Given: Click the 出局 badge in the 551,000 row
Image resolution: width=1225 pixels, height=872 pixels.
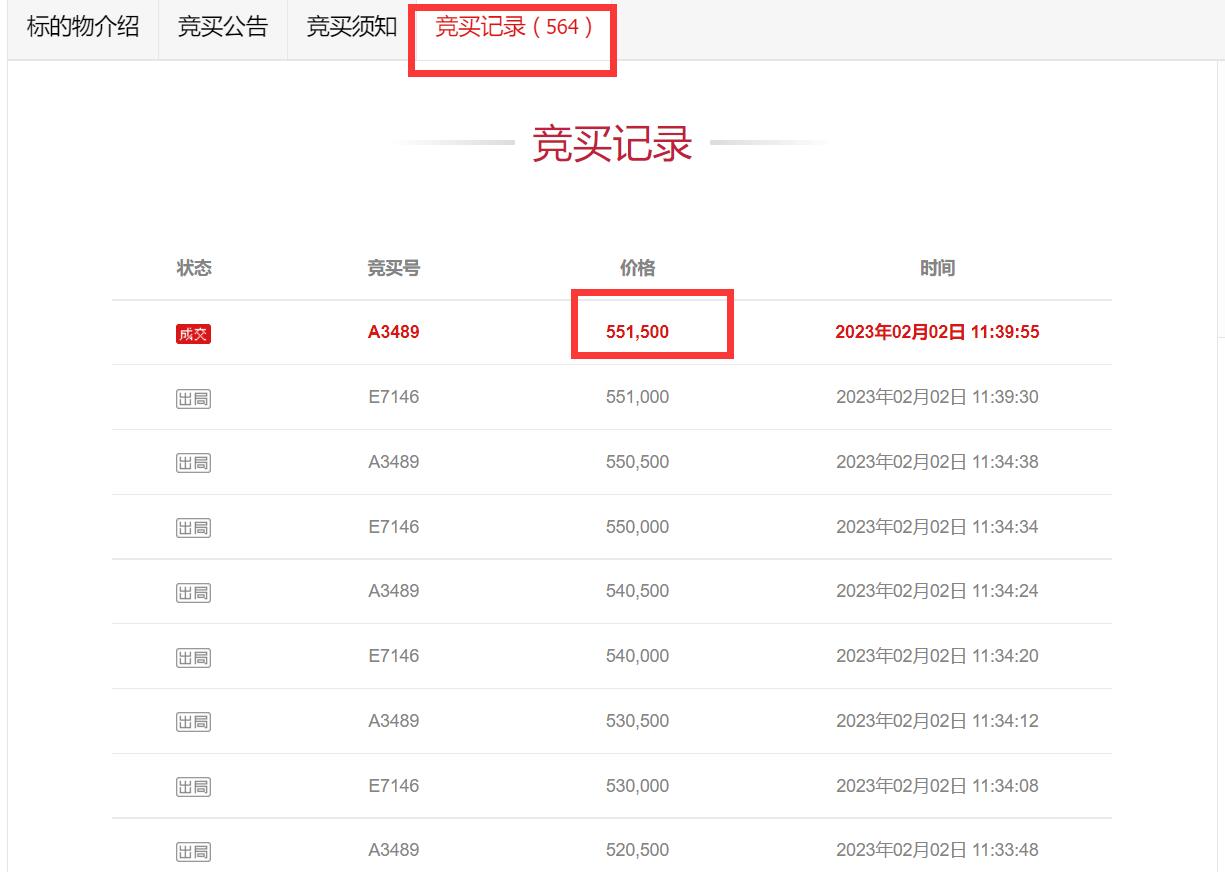Looking at the screenshot, I should click(194, 399).
